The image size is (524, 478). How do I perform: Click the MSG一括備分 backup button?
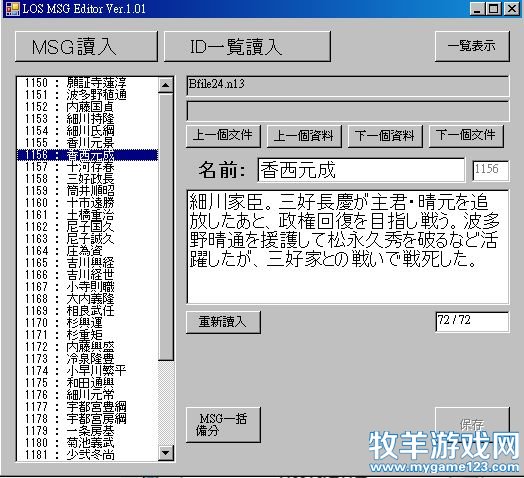pyautogui.click(x=223, y=425)
